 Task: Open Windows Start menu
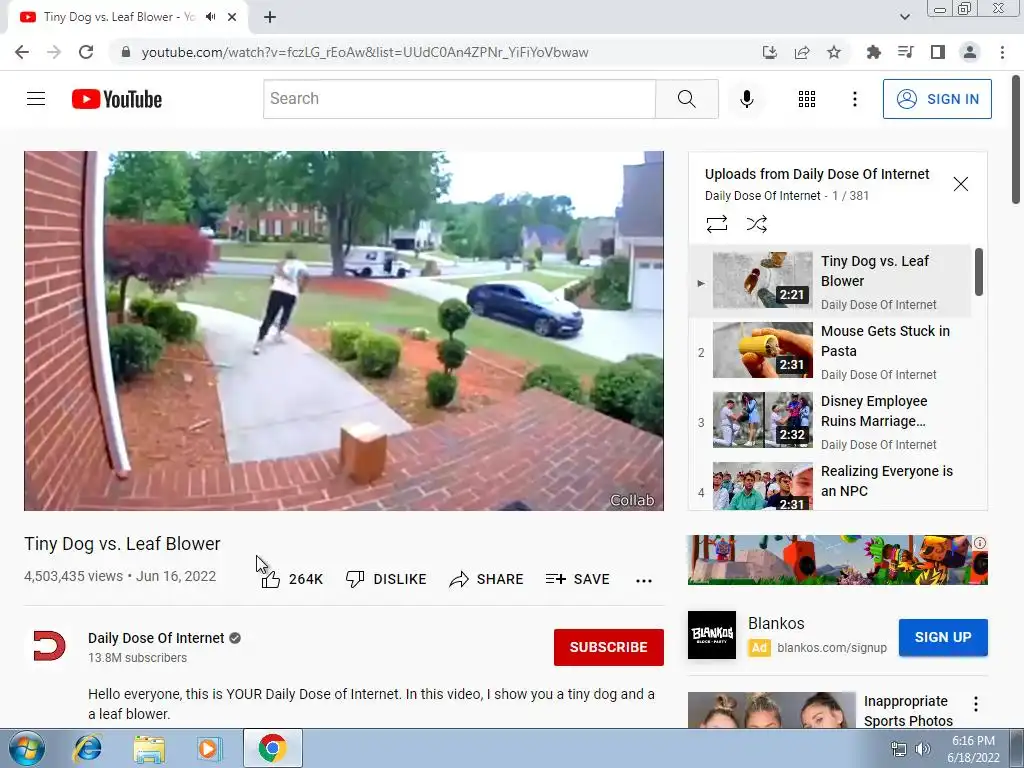(x=26, y=748)
